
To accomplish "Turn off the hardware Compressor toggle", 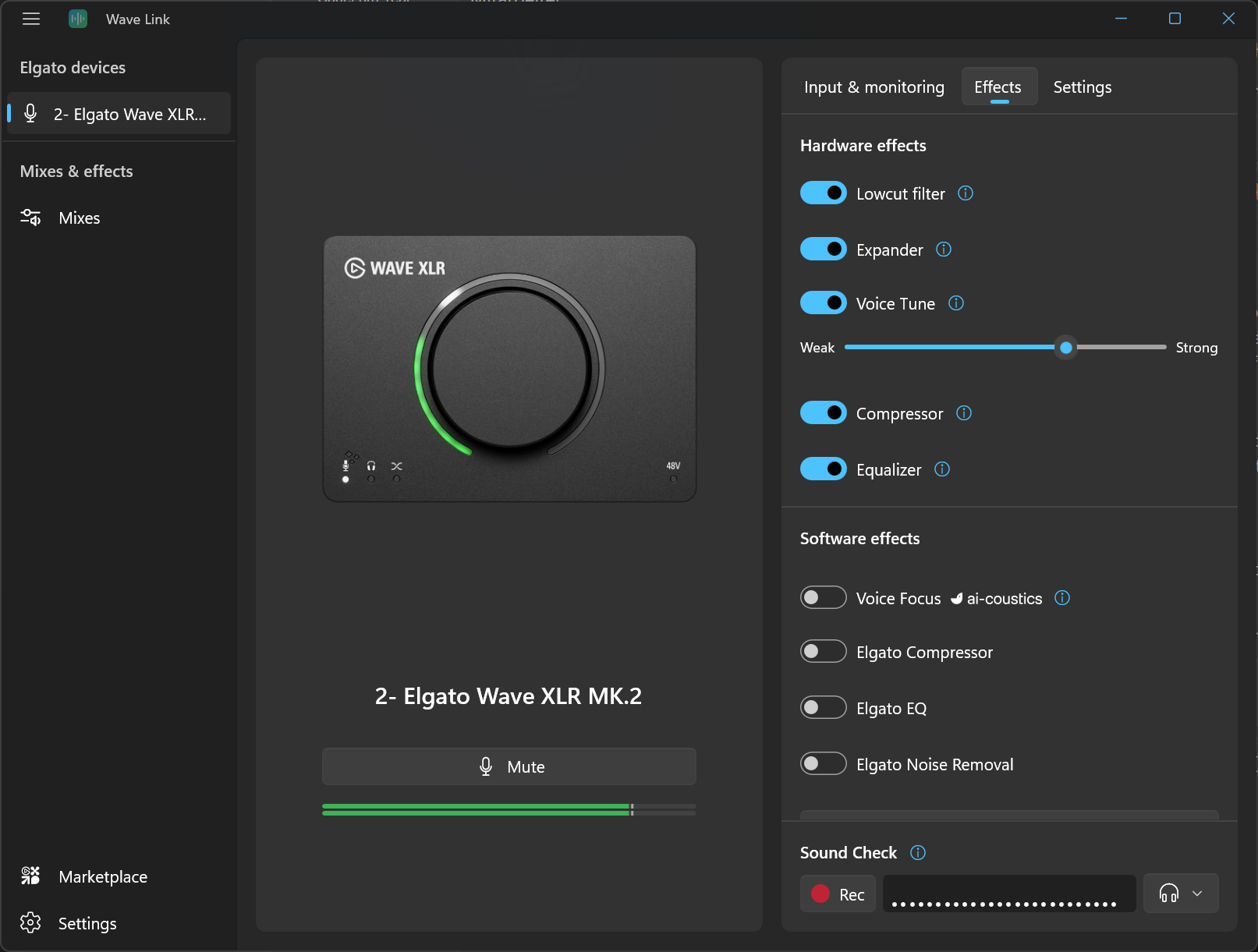I will pos(824,412).
